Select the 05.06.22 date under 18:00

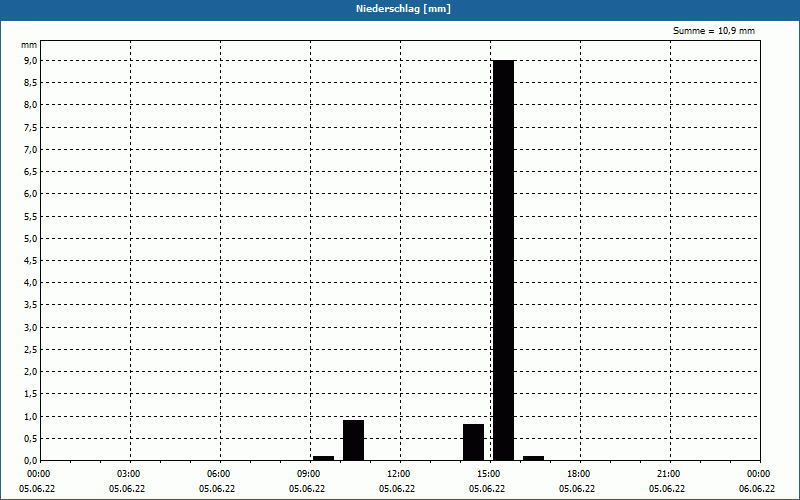pos(577,488)
